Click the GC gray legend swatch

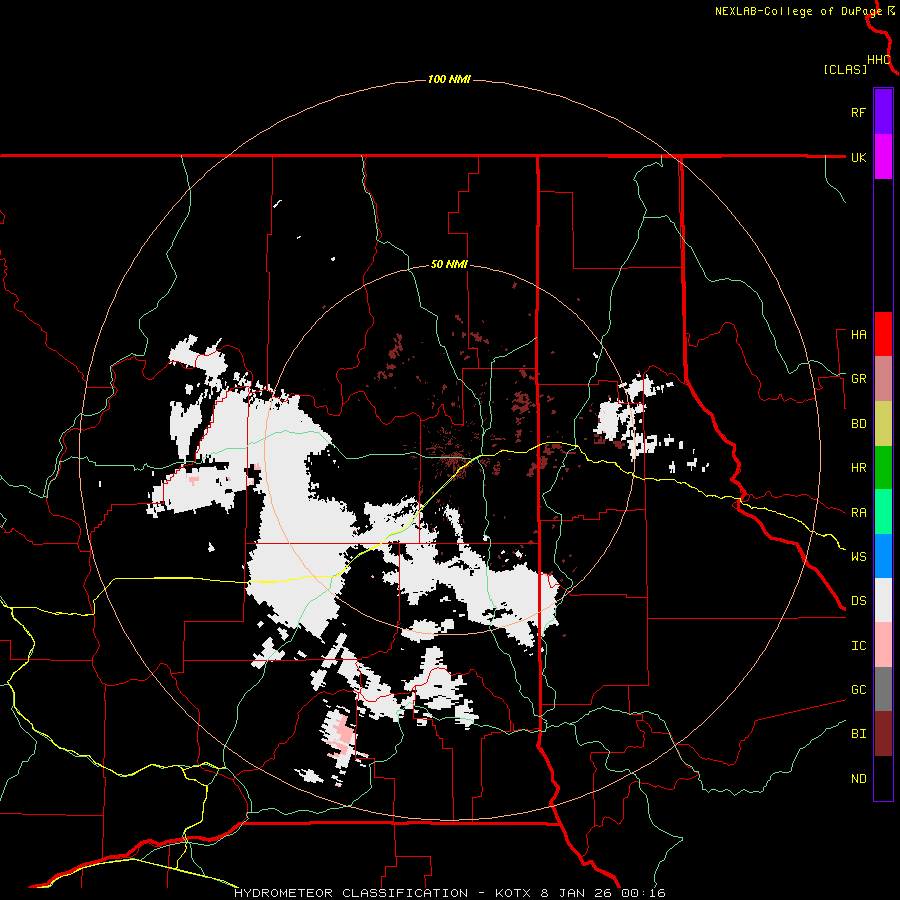click(883, 689)
